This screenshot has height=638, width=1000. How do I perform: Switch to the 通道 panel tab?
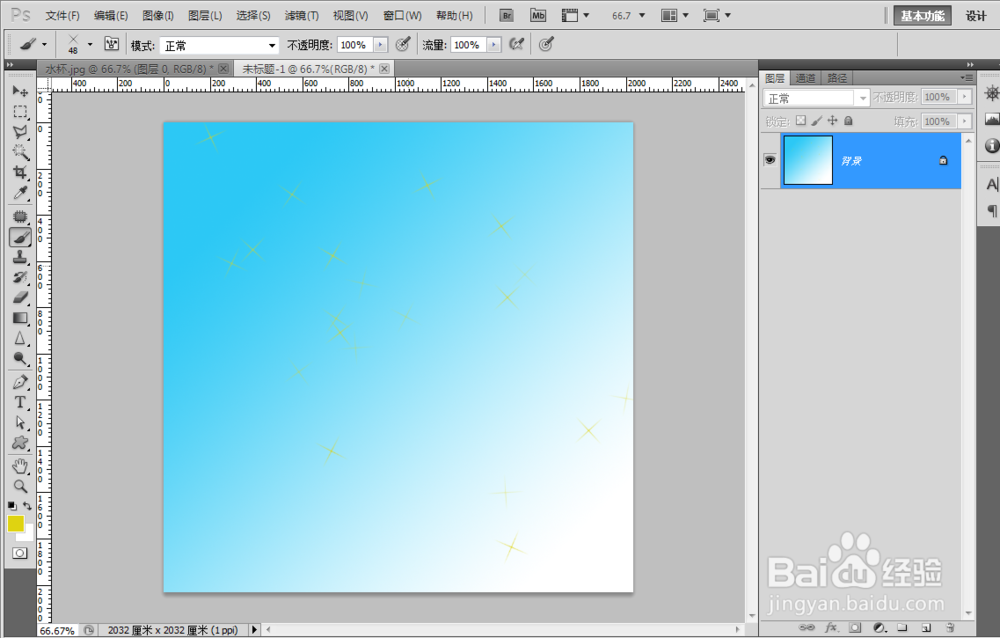(x=805, y=78)
